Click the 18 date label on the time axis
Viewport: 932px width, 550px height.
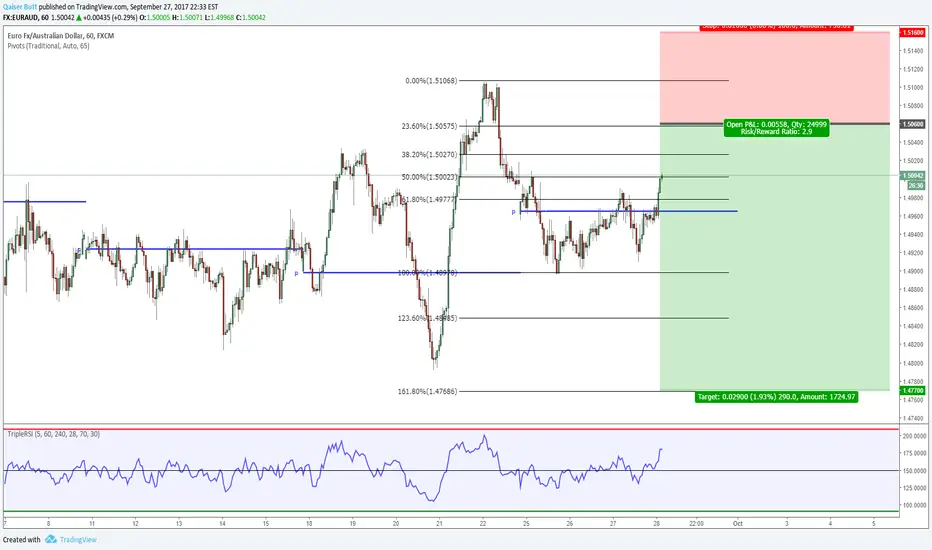pyautogui.click(x=309, y=524)
